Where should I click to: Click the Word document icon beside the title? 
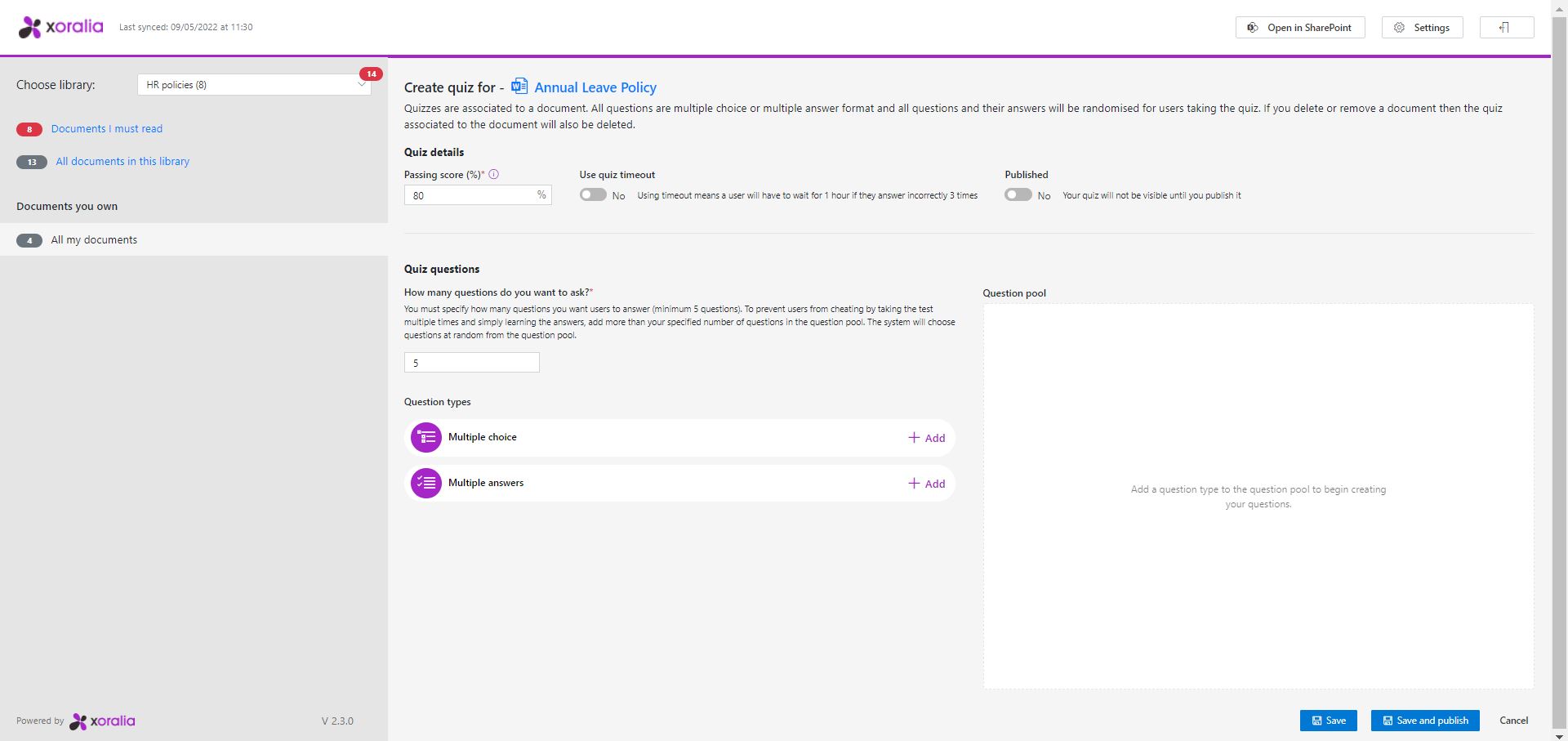tap(519, 86)
